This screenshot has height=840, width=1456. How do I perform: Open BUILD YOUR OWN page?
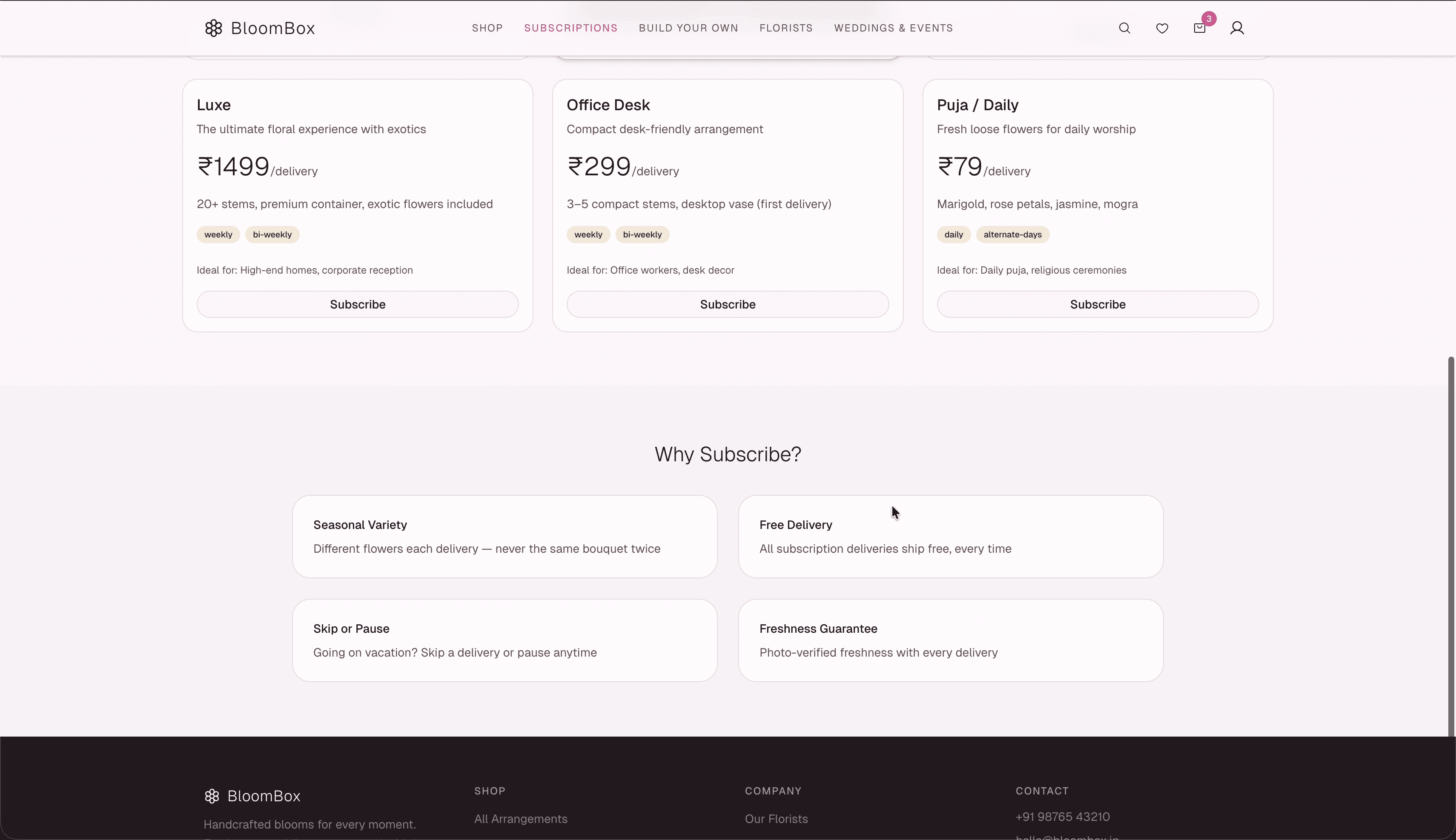coord(688,28)
